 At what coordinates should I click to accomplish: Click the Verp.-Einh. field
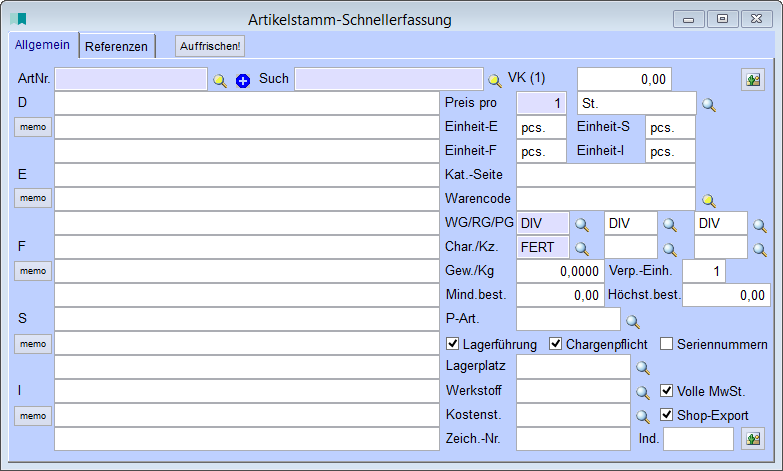(x=704, y=271)
